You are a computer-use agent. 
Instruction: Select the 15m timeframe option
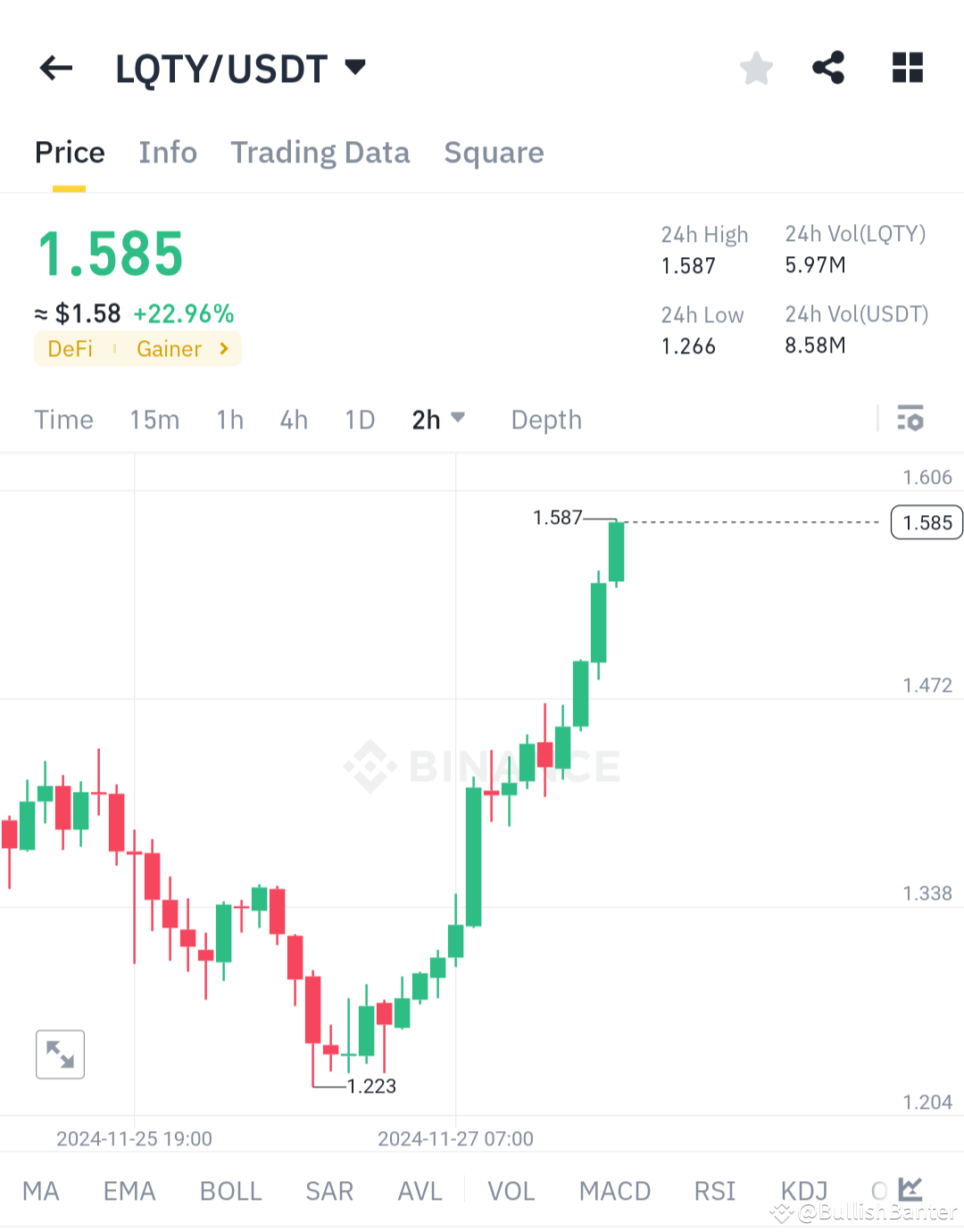(x=154, y=419)
